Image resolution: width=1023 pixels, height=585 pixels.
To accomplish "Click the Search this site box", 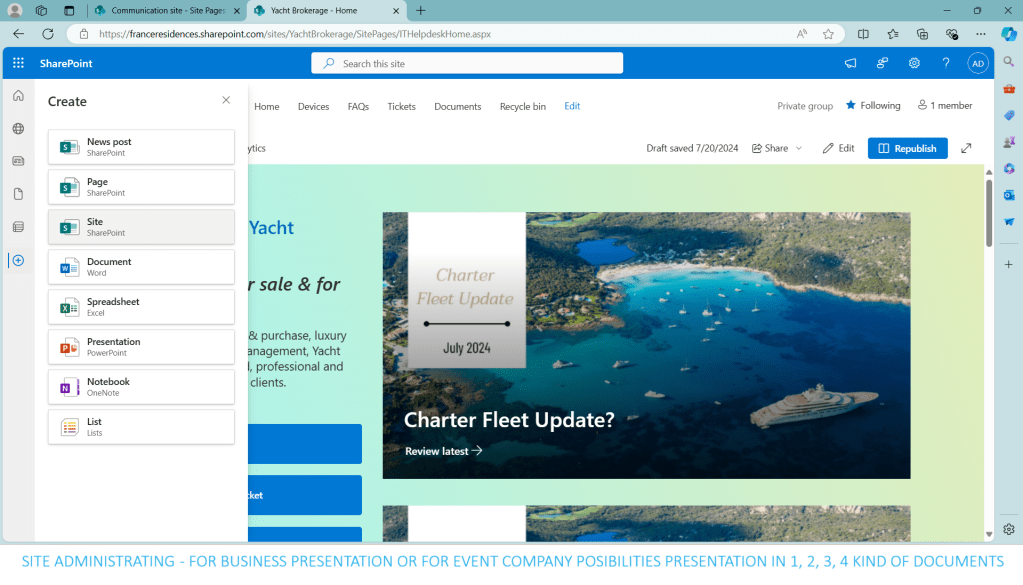I will 467,63.
